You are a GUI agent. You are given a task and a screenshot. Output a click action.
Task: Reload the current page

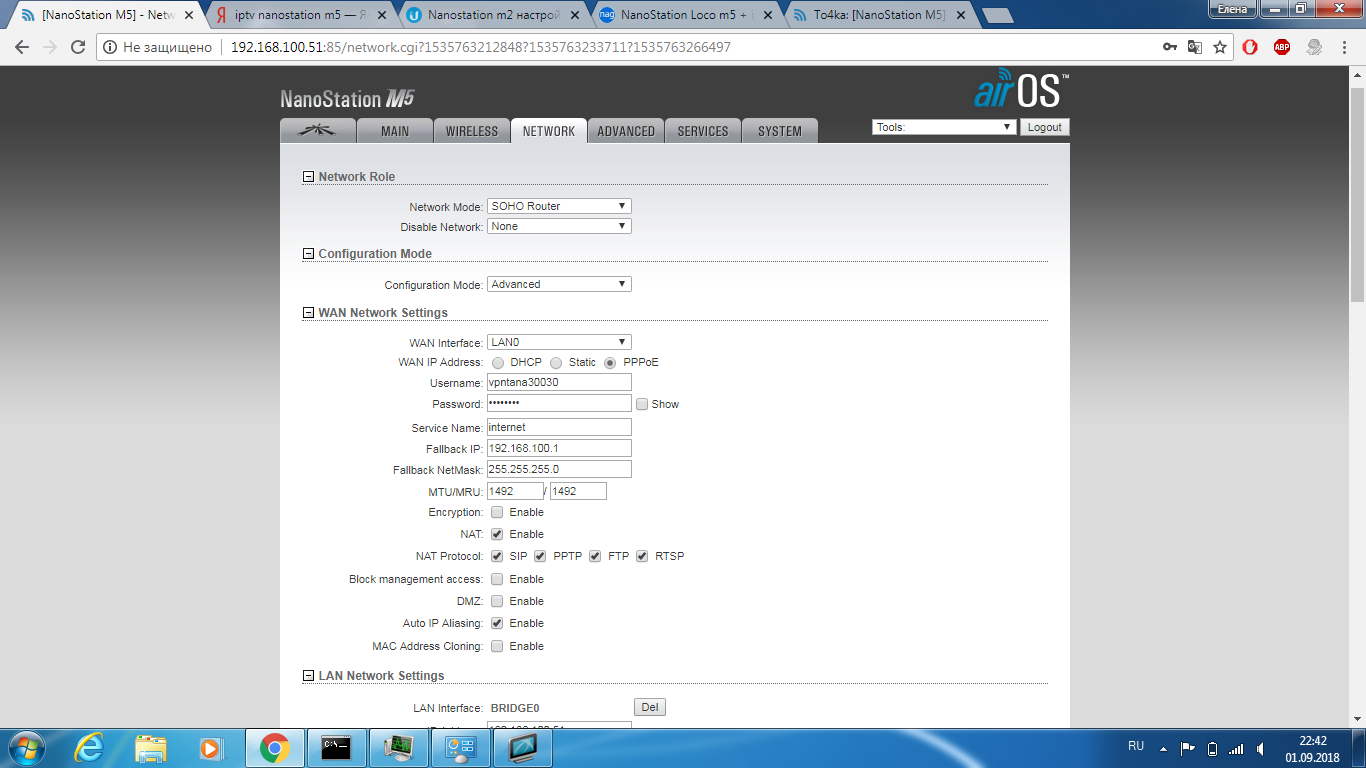pos(78,47)
